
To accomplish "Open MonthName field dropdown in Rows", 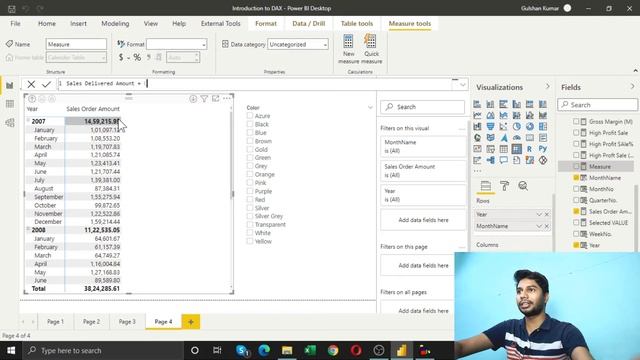I will pos(539,226).
